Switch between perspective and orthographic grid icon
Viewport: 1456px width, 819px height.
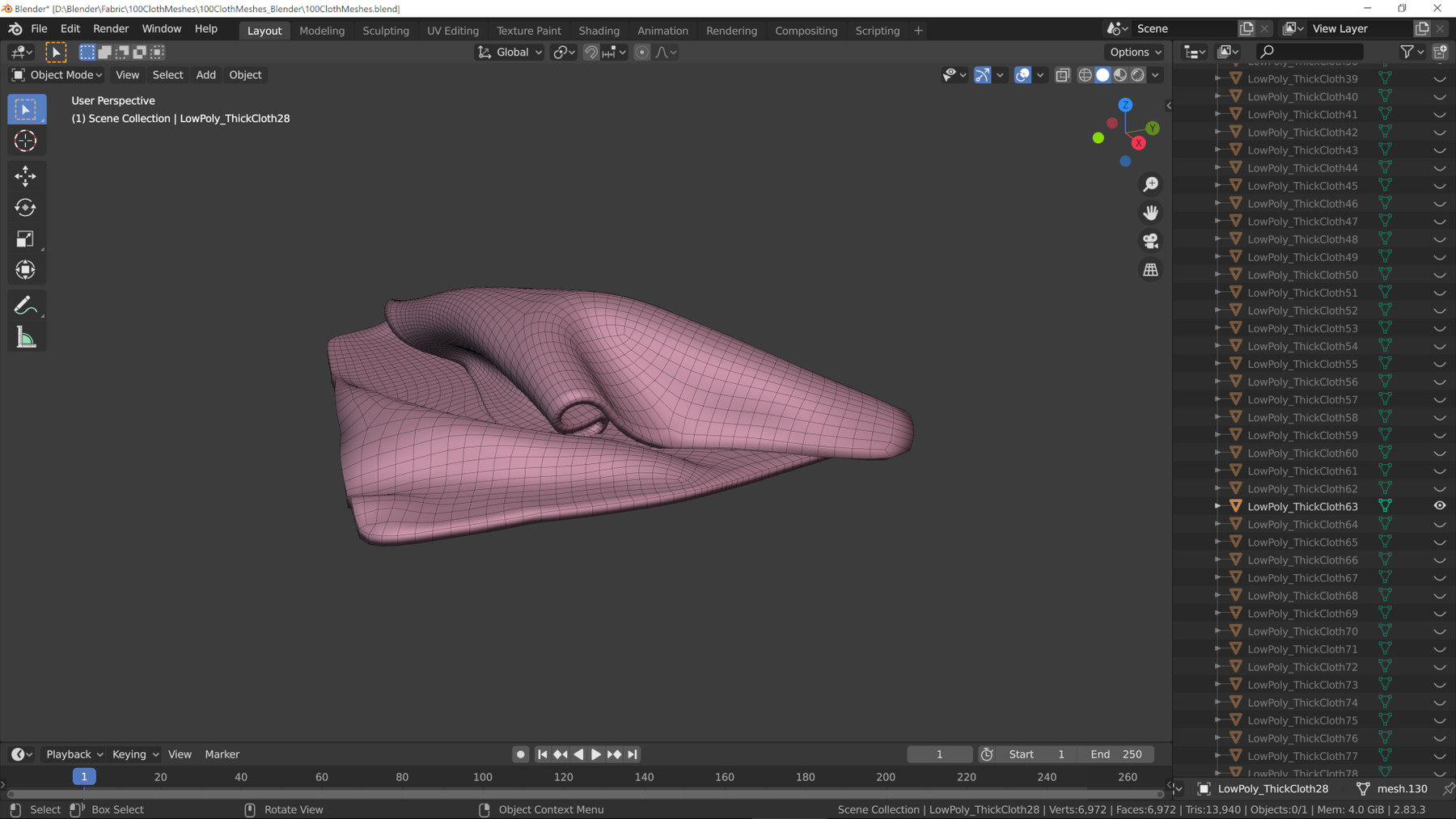(1150, 270)
